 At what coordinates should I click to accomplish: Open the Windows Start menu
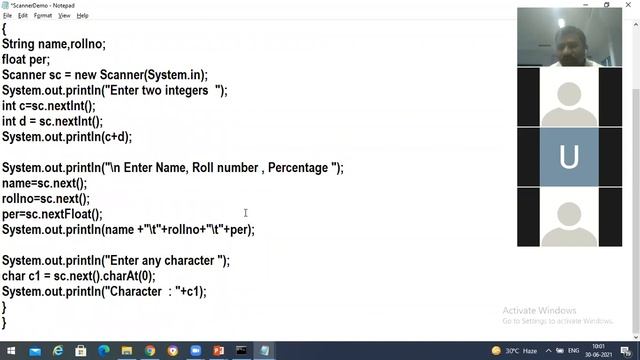point(11,351)
